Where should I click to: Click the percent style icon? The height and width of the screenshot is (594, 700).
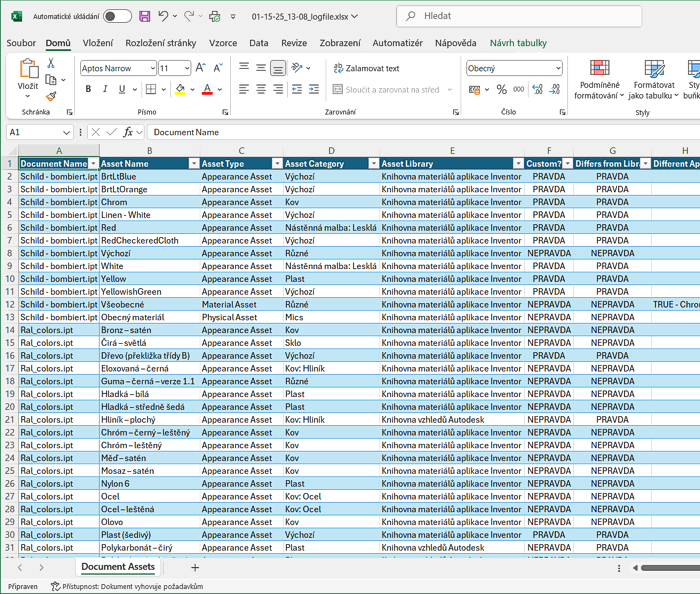click(502, 89)
